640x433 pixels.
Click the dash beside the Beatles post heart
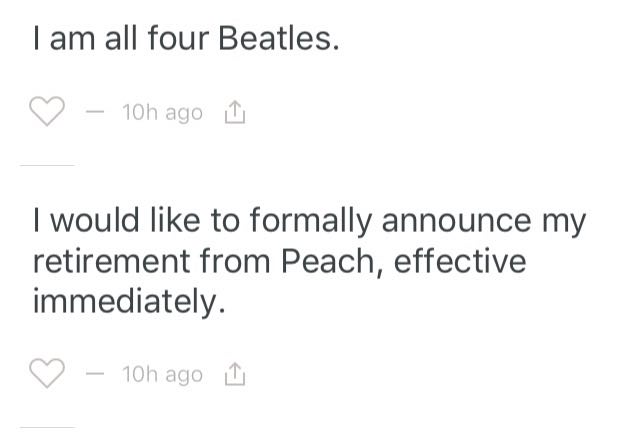point(95,114)
